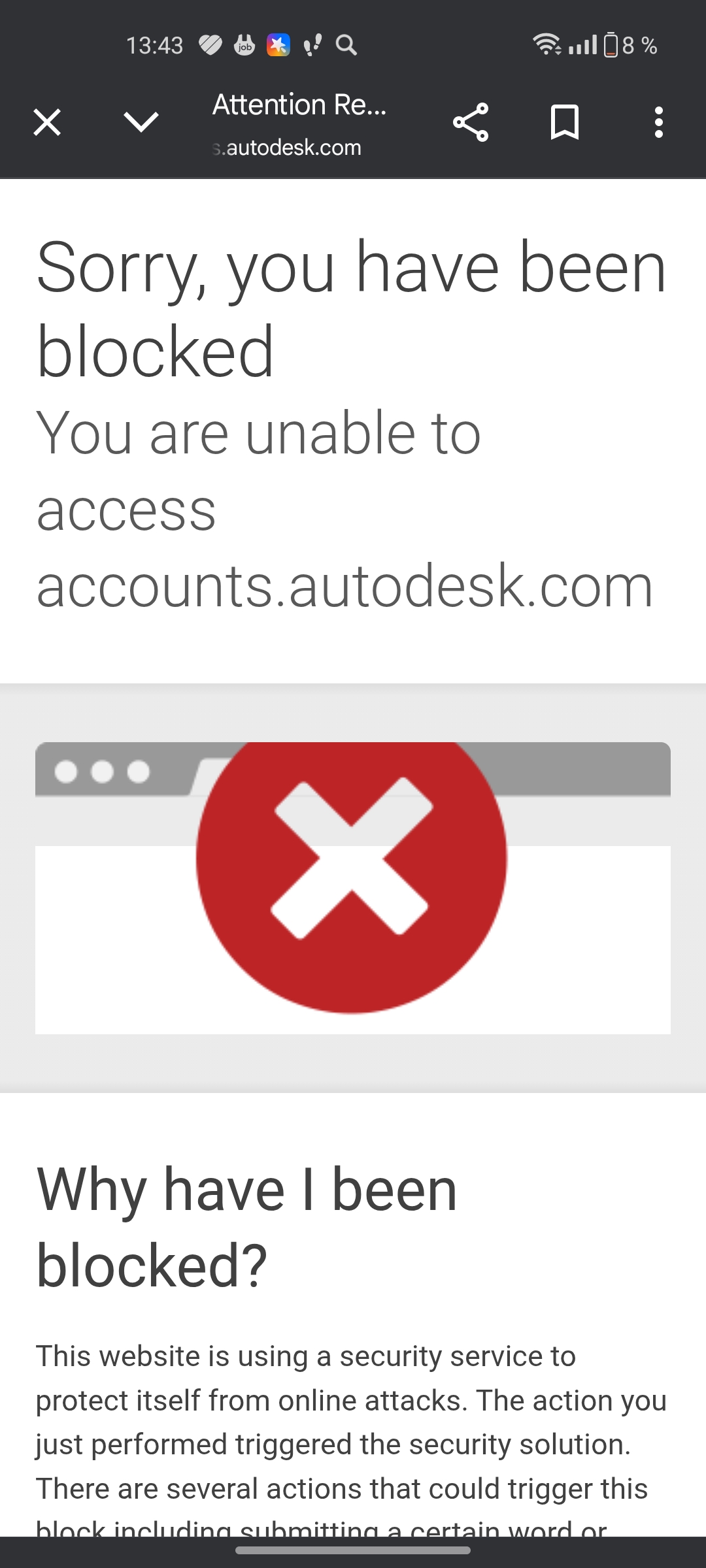Open the three-dot overflow menu

[659, 122]
